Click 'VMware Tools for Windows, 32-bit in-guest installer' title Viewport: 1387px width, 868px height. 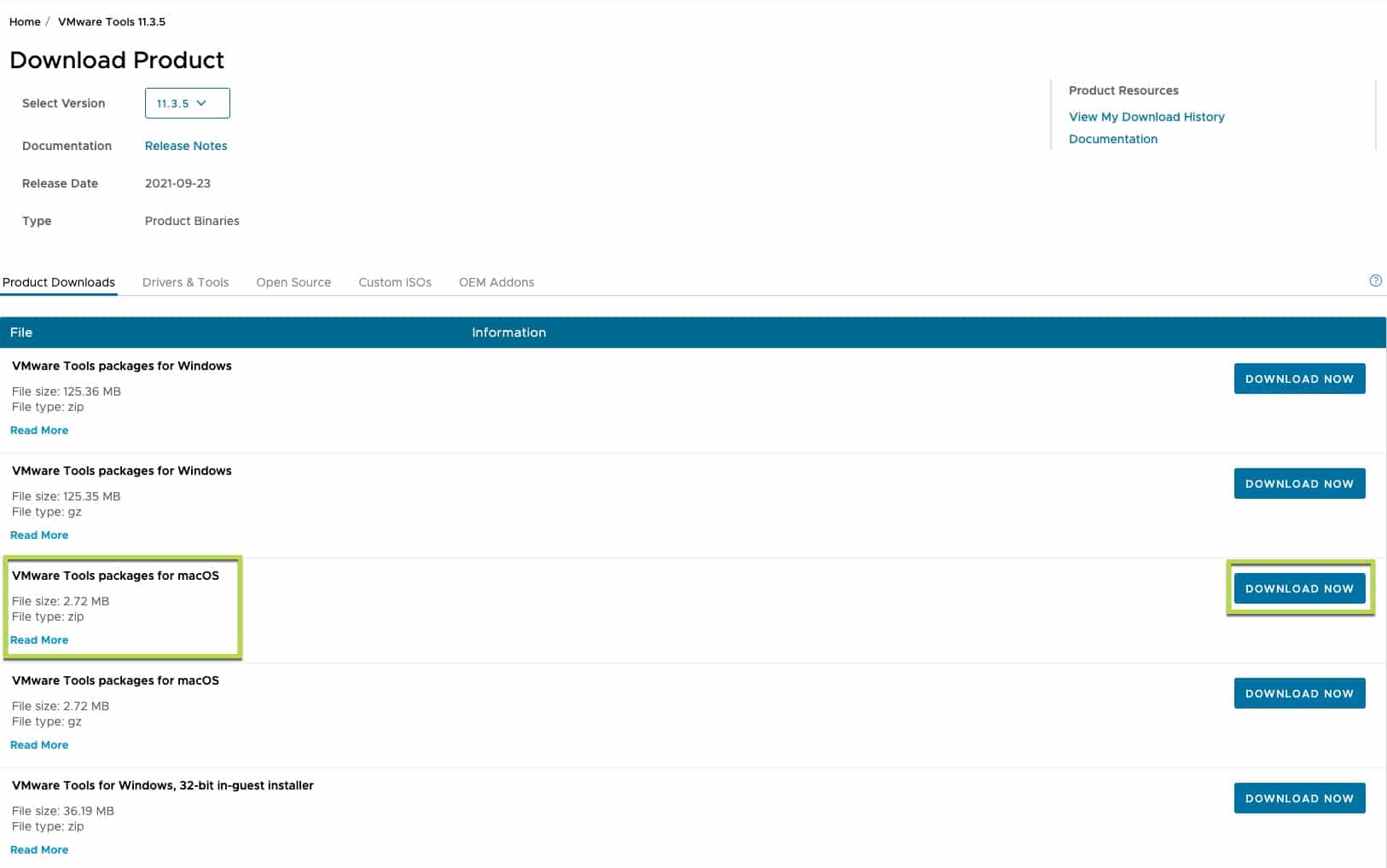pyautogui.click(x=163, y=785)
